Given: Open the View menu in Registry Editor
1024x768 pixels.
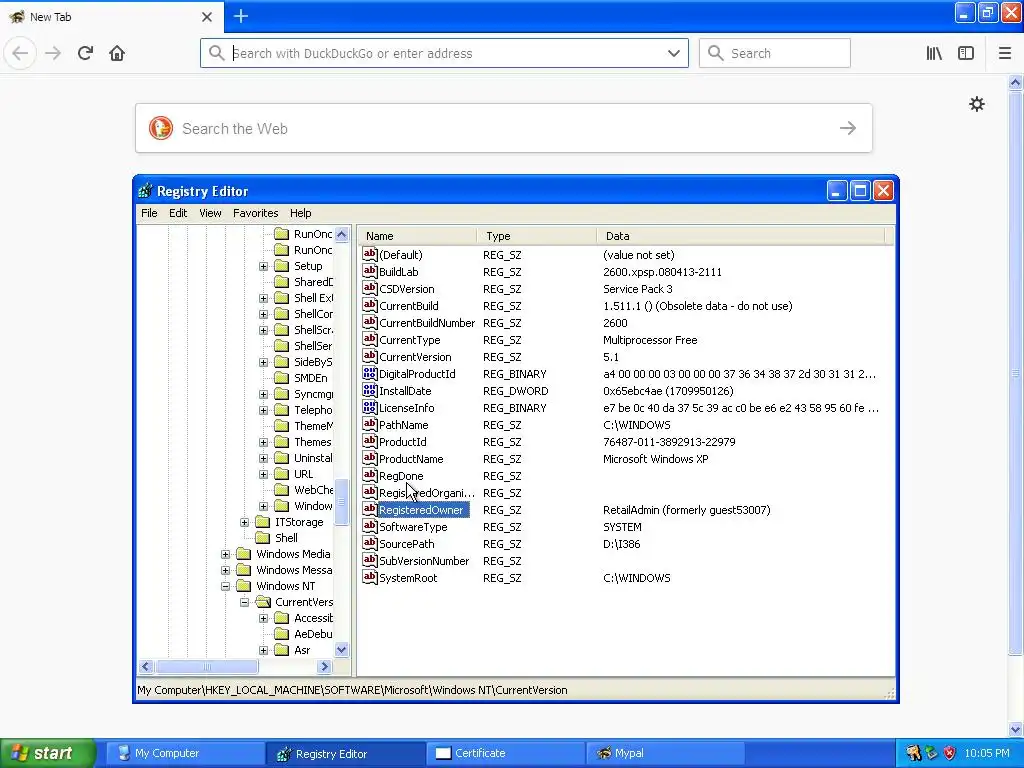Looking at the screenshot, I should [x=210, y=213].
